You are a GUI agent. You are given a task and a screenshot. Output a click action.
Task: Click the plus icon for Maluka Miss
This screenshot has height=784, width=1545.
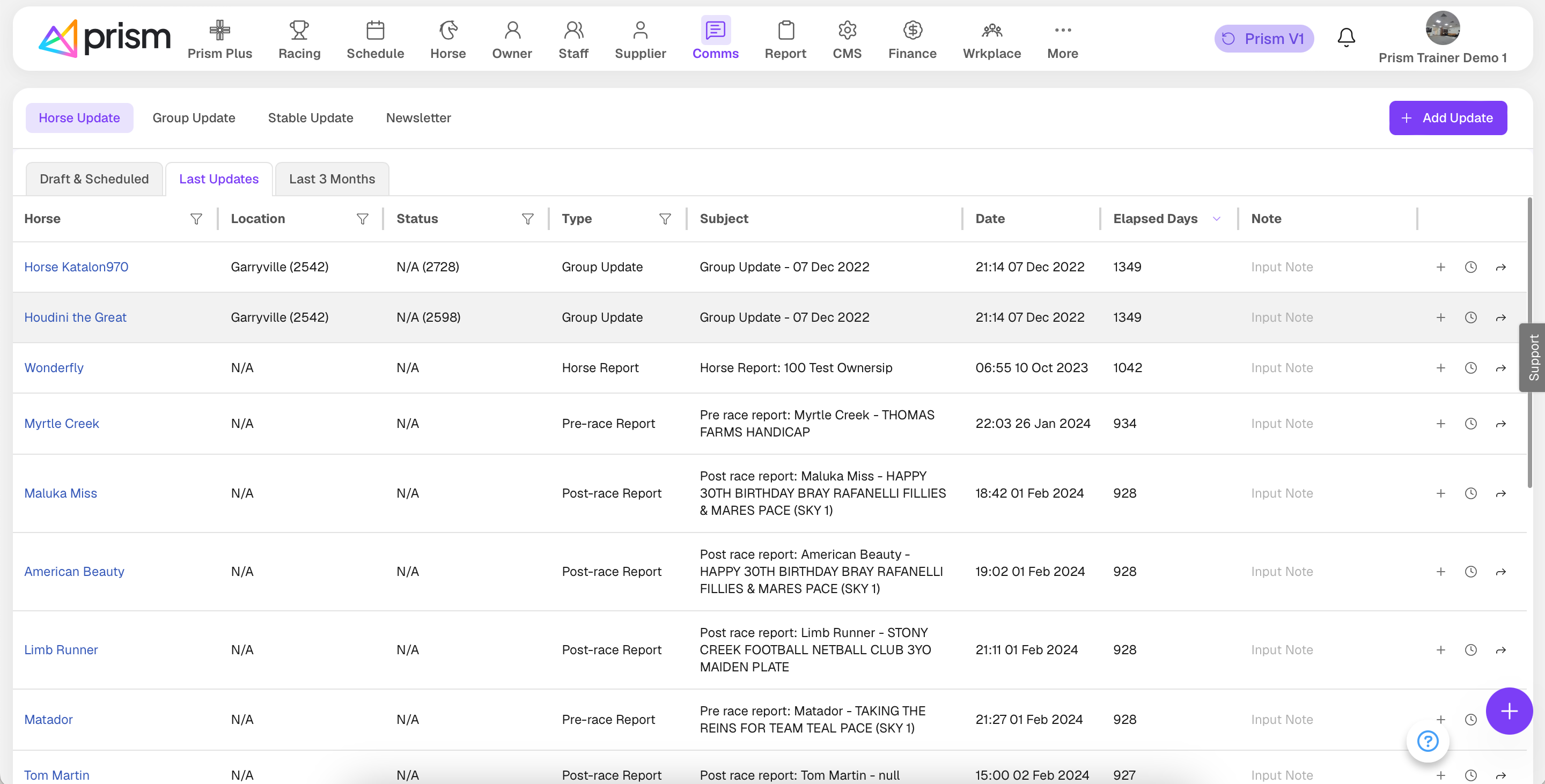1440,493
